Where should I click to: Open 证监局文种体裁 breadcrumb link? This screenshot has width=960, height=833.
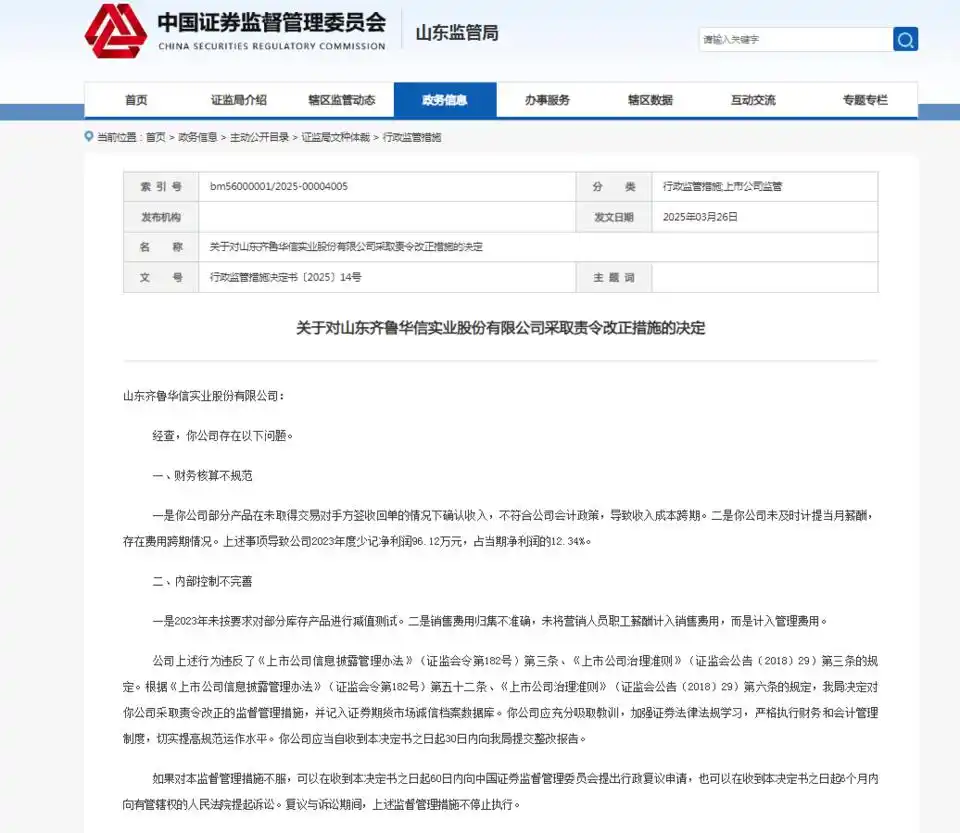point(335,137)
